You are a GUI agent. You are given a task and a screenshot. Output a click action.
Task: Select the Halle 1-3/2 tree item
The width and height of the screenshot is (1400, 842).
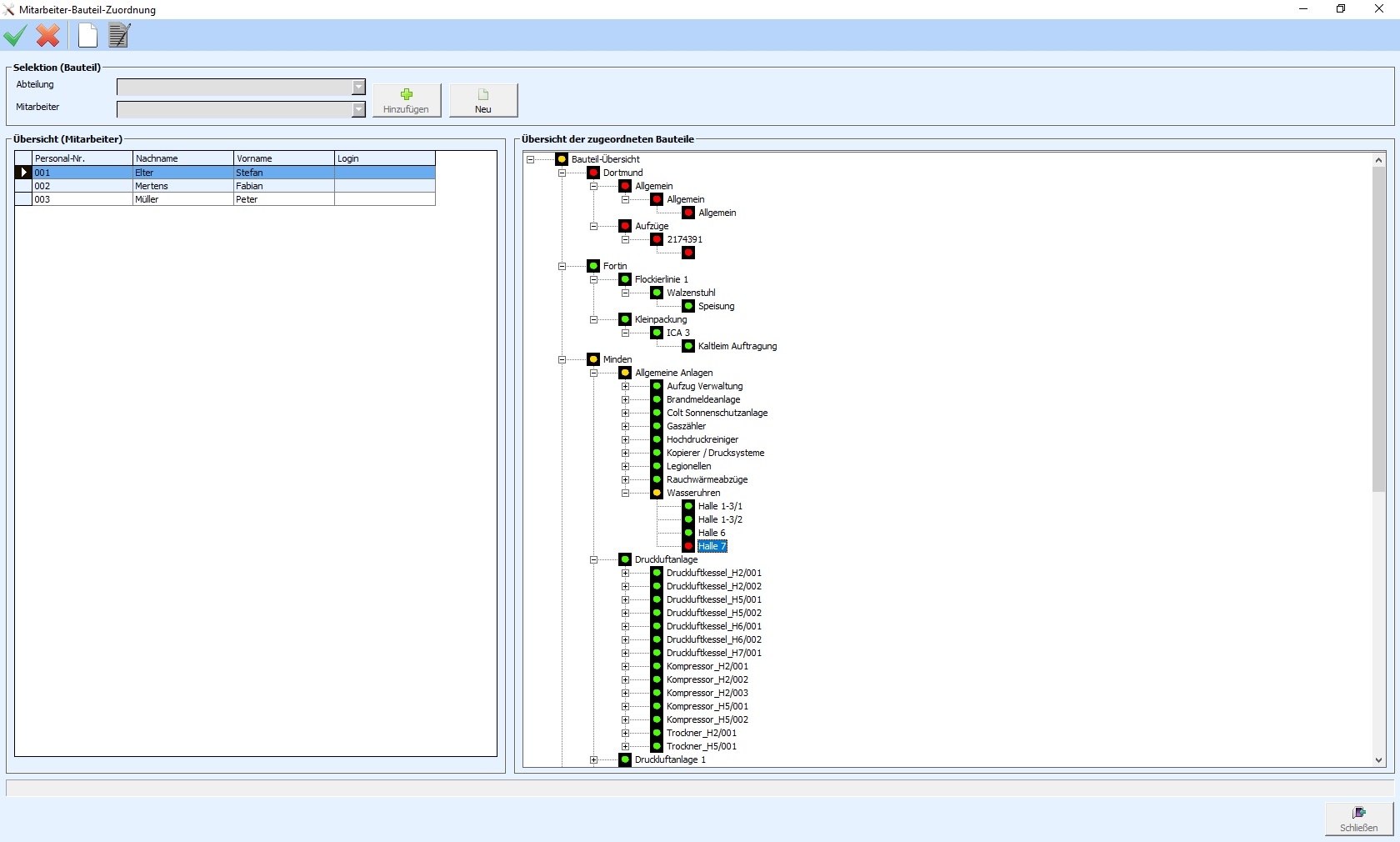point(720,519)
